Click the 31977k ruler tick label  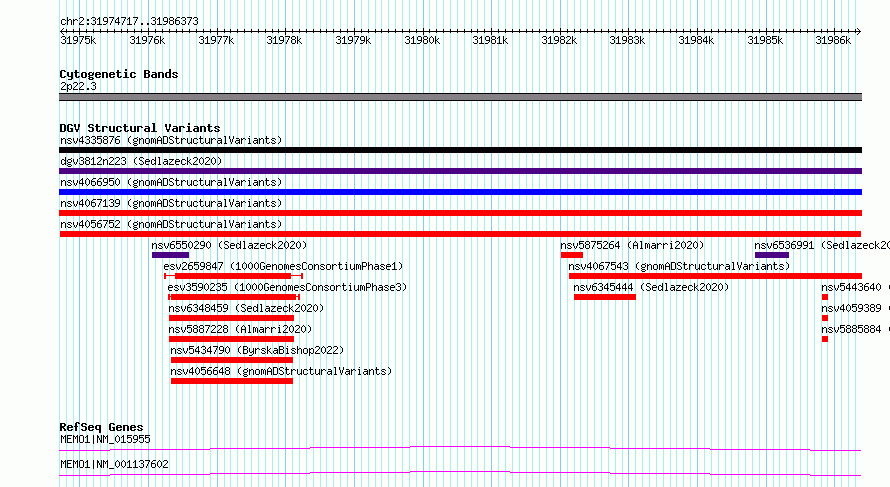[216, 40]
